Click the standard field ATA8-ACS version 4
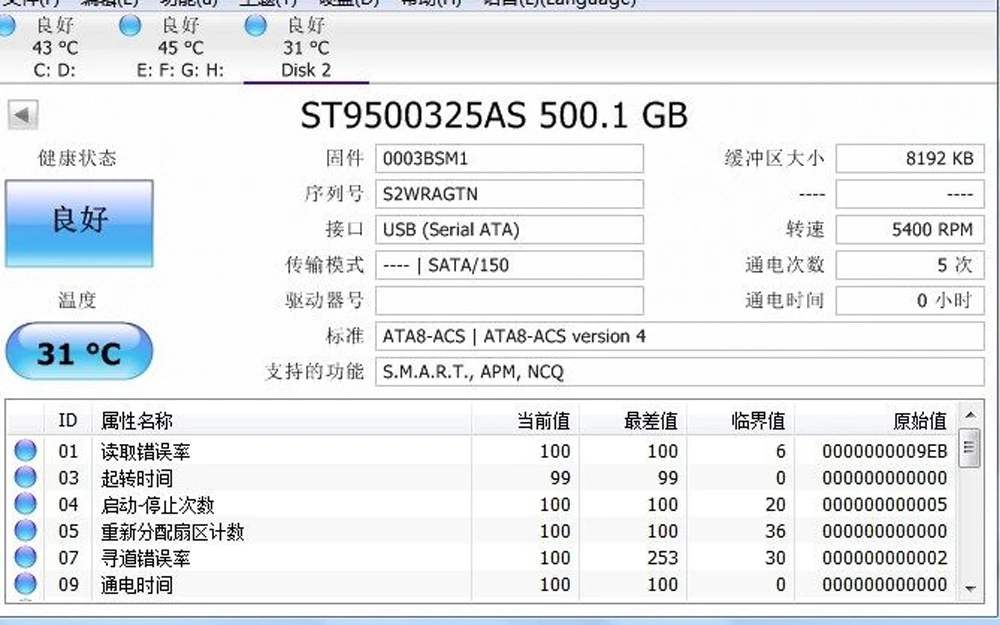 (x=679, y=336)
